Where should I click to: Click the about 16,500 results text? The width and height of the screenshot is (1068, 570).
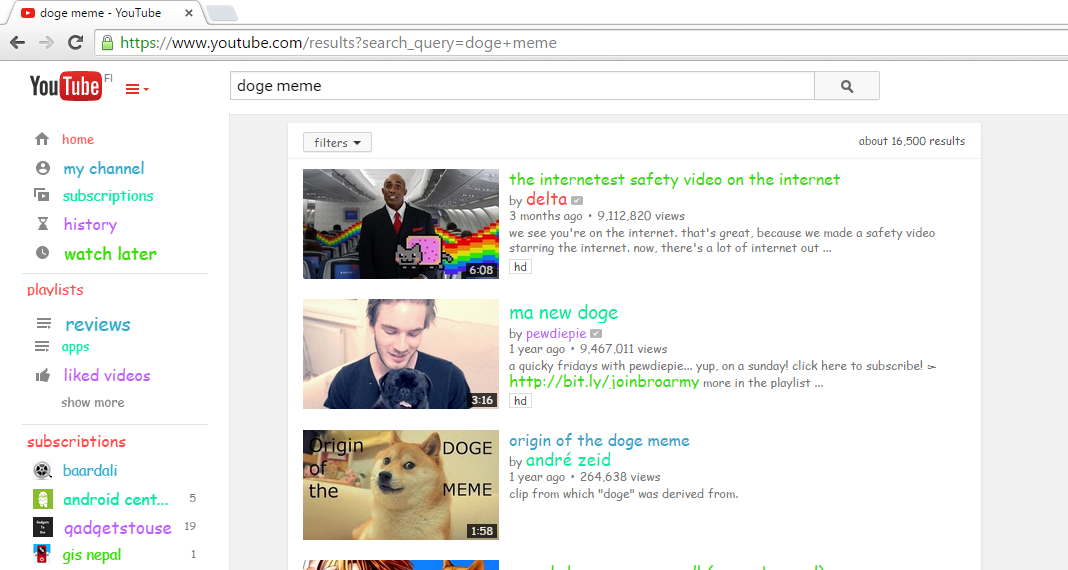pos(911,141)
